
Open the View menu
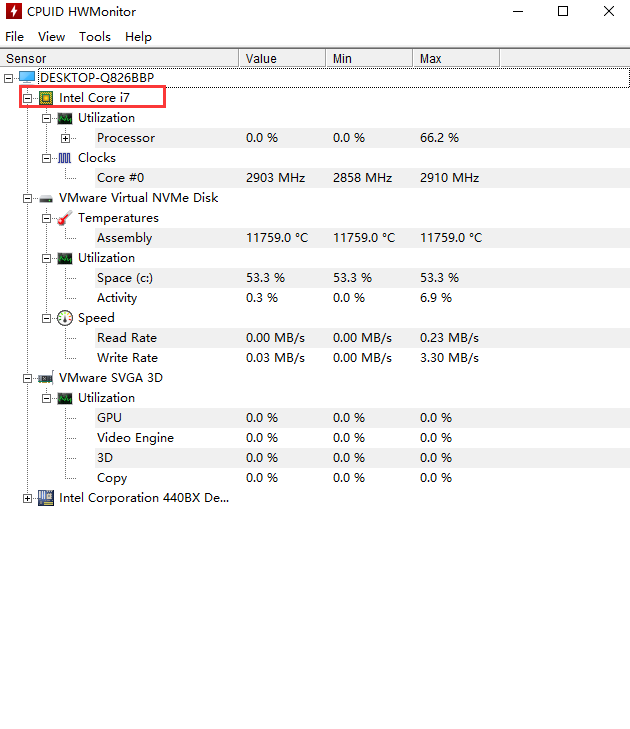pyautogui.click(x=51, y=36)
